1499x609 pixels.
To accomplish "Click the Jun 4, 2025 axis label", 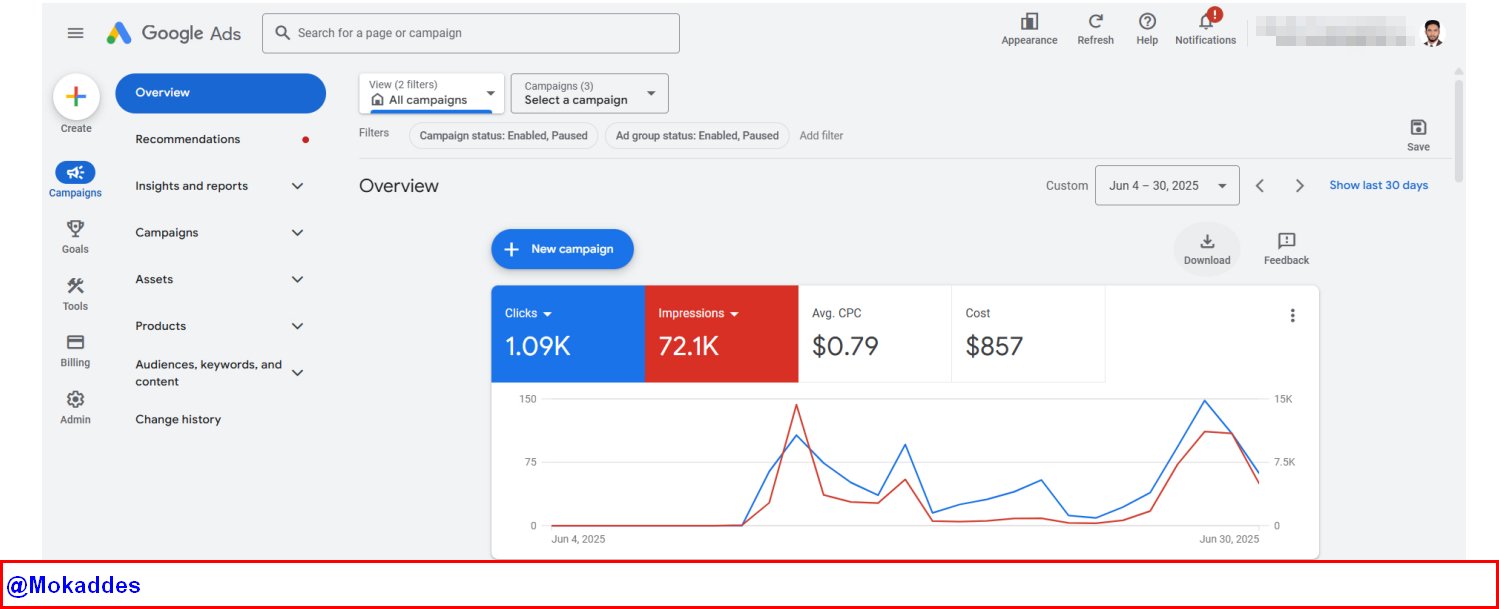I will click(x=578, y=539).
